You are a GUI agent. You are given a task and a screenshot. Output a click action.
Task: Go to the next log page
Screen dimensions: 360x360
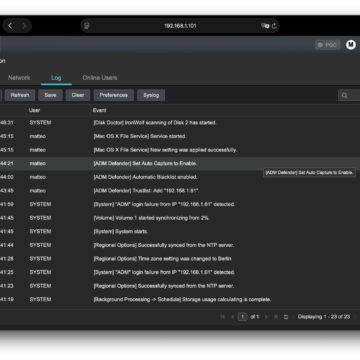pyautogui.click(x=266, y=317)
